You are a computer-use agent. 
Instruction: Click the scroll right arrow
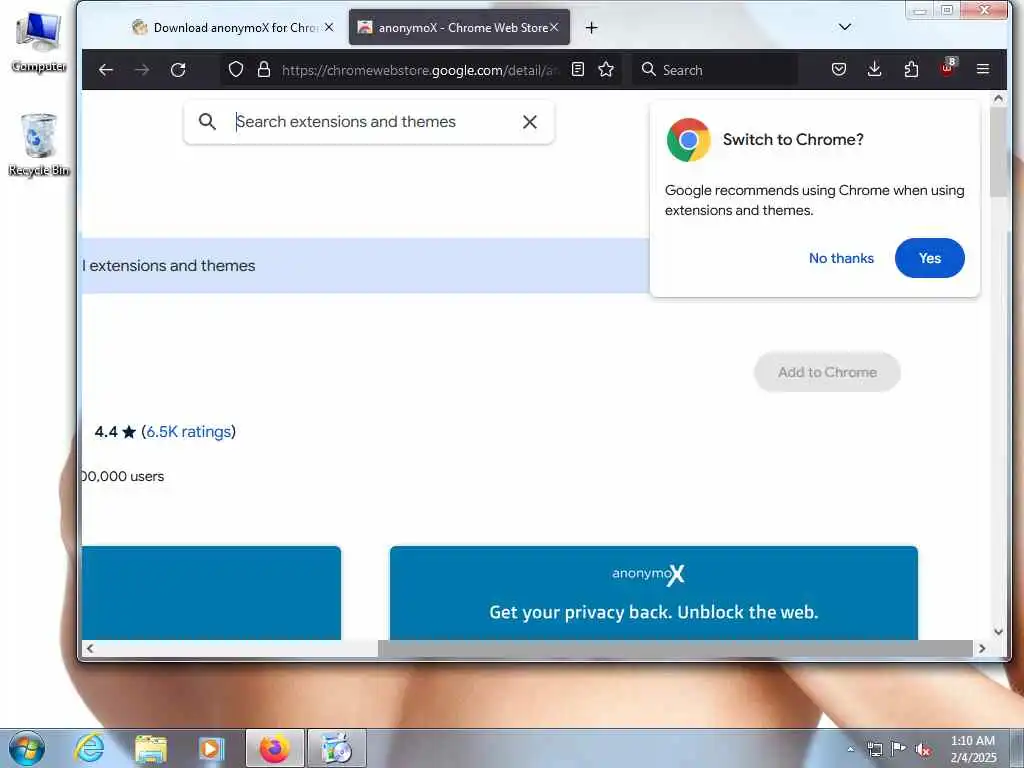coord(982,648)
